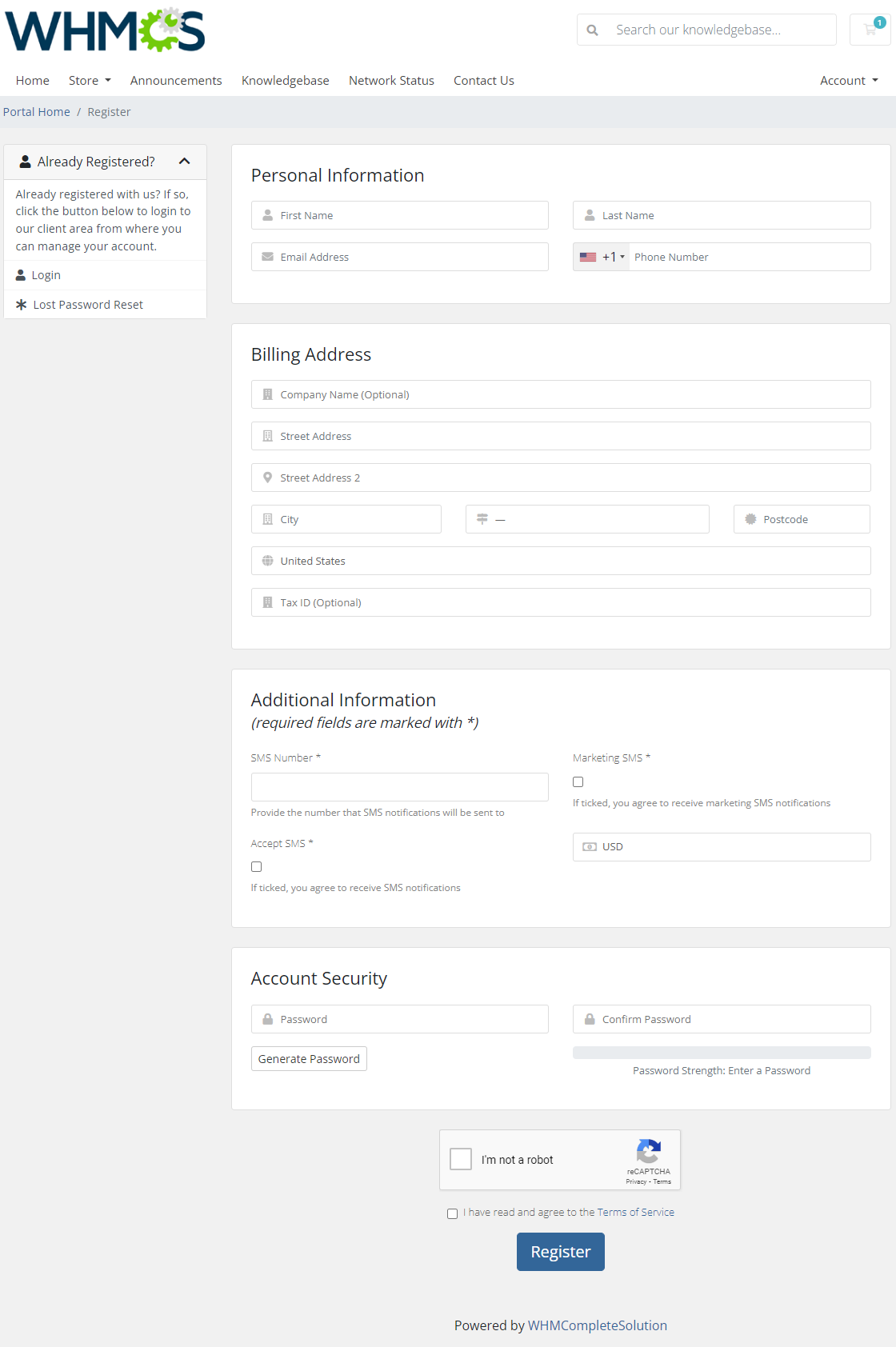Click the reCAPTCHA logo
896x1347 pixels.
[x=649, y=1152]
